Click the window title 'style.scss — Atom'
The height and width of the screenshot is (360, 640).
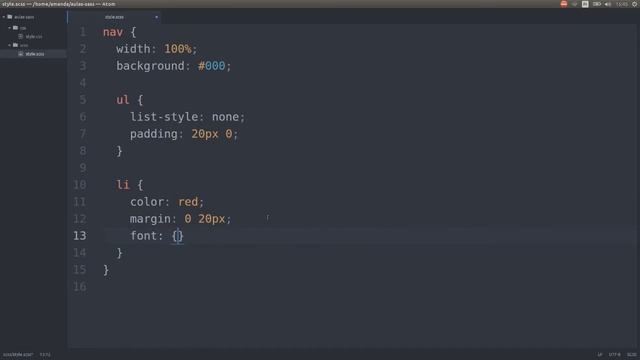(59, 4)
